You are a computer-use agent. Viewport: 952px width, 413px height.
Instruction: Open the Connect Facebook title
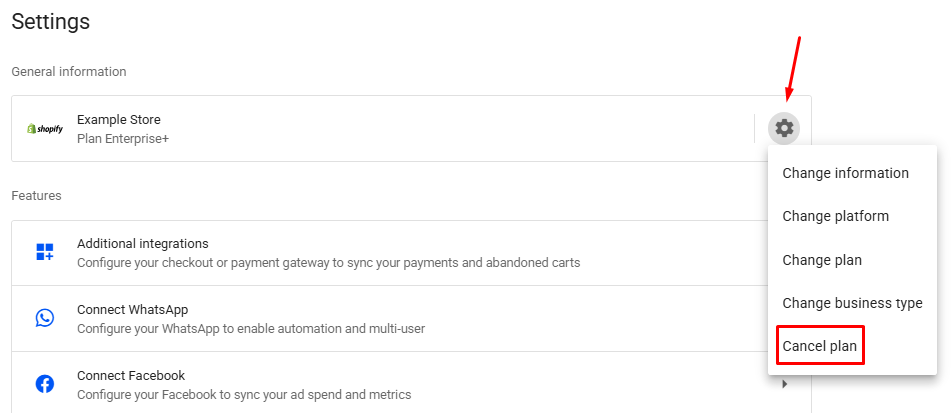131,376
